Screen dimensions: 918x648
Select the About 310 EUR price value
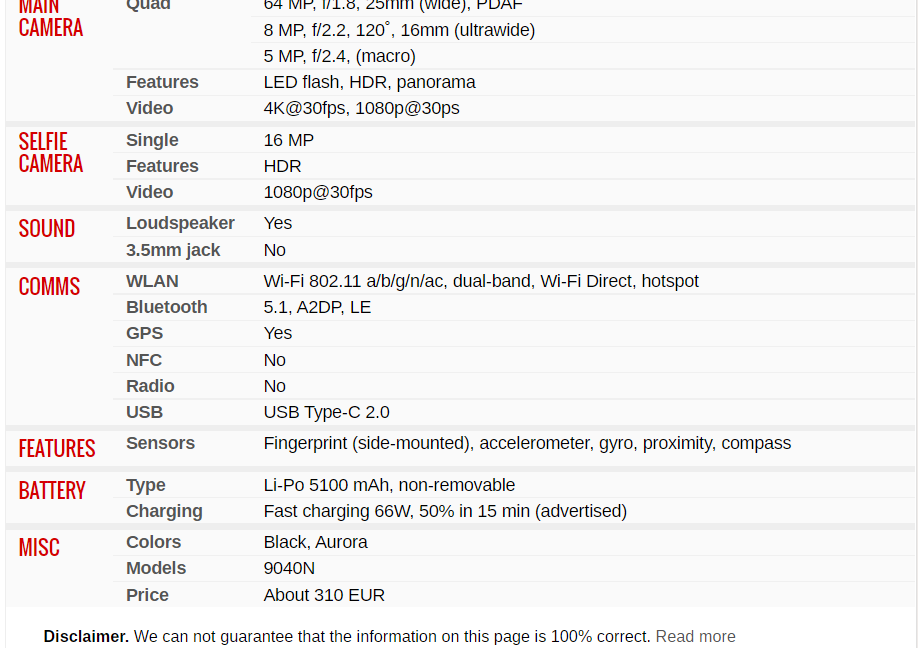point(324,595)
